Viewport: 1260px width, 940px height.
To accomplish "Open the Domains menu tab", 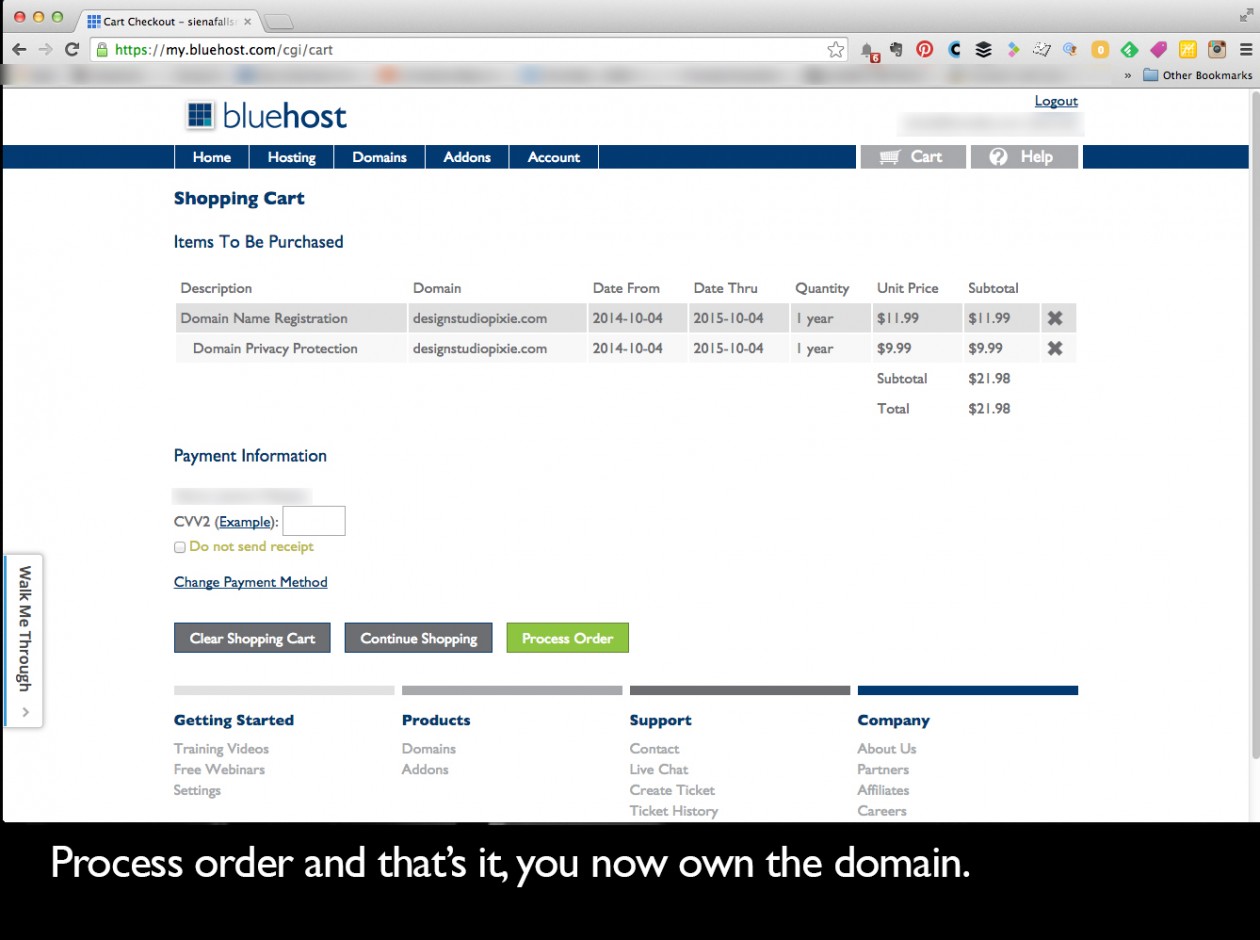I will coord(379,157).
